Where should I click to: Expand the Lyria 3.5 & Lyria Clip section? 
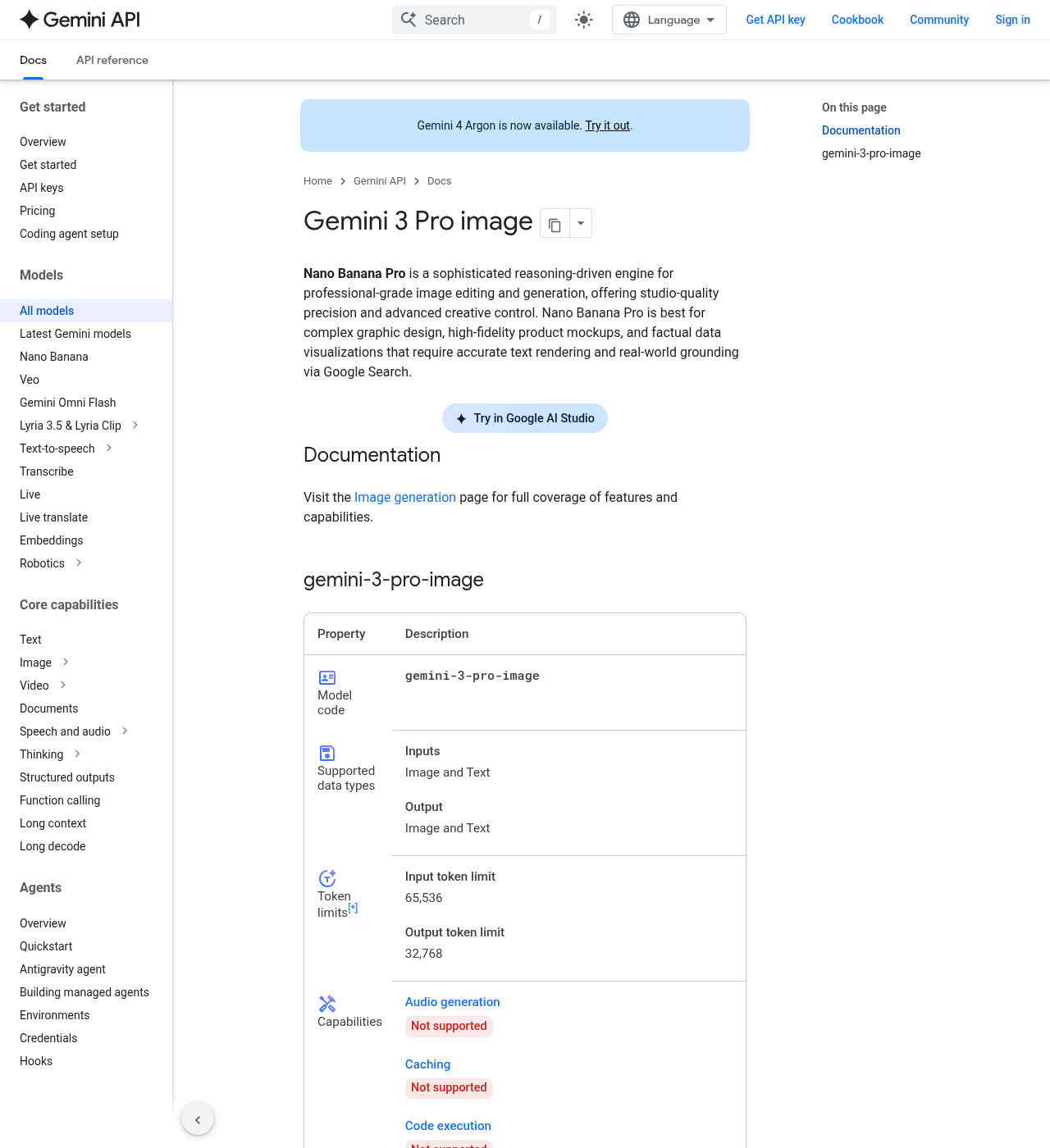135,425
